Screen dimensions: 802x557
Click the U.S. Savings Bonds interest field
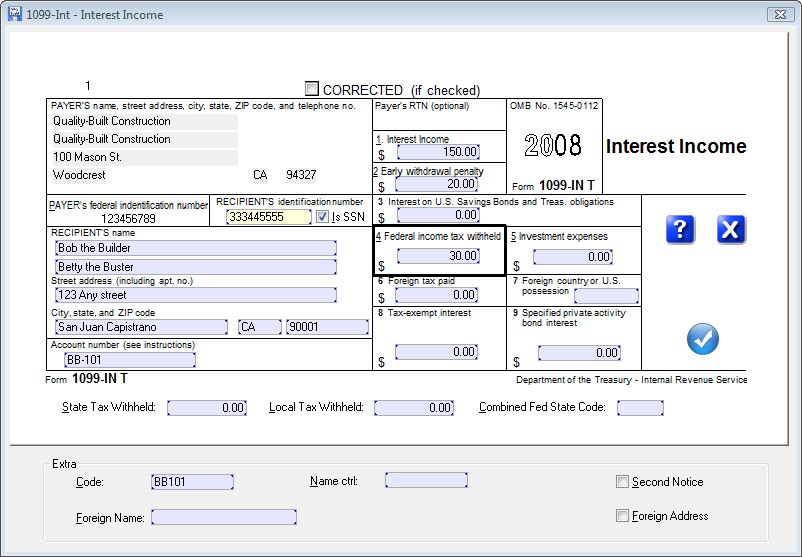438,215
